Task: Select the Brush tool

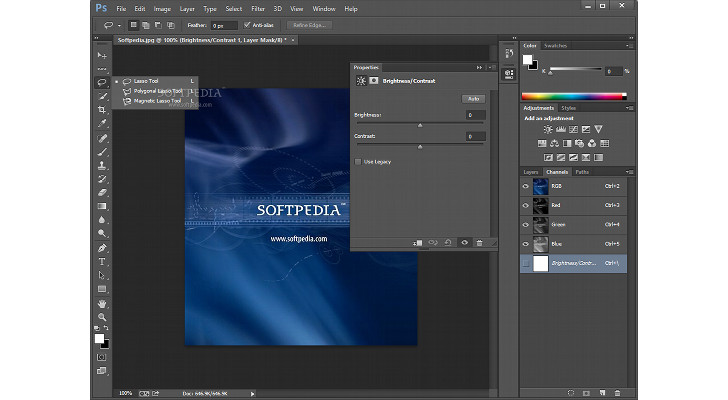Action: (x=102, y=152)
